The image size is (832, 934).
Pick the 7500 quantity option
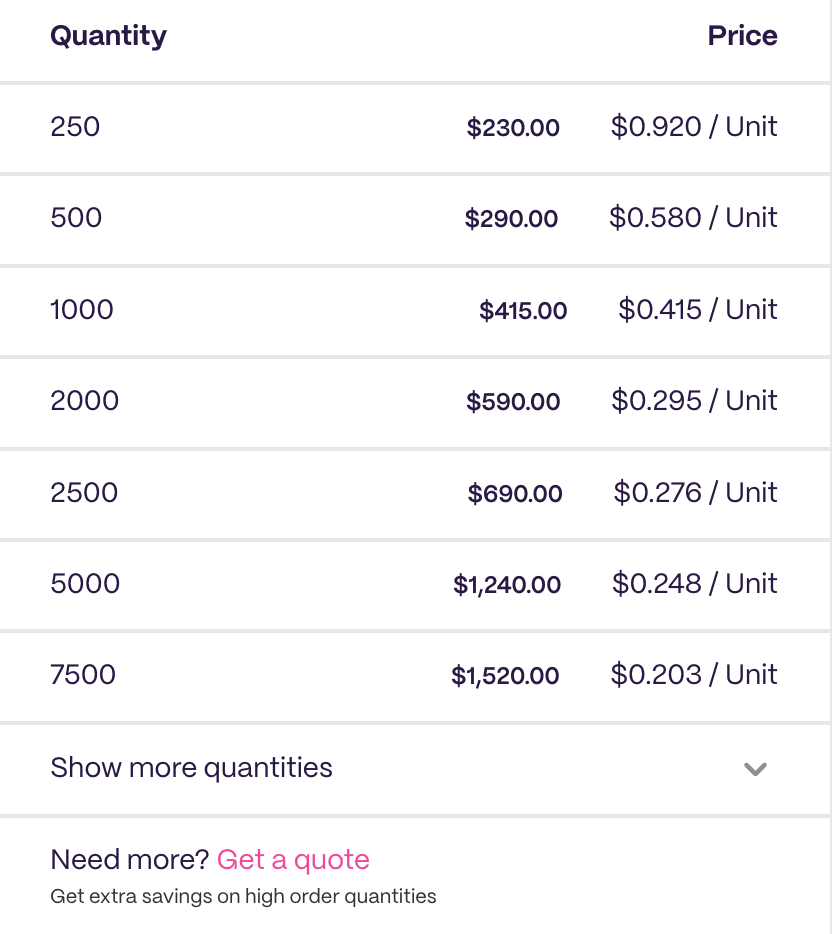pos(83,675)
